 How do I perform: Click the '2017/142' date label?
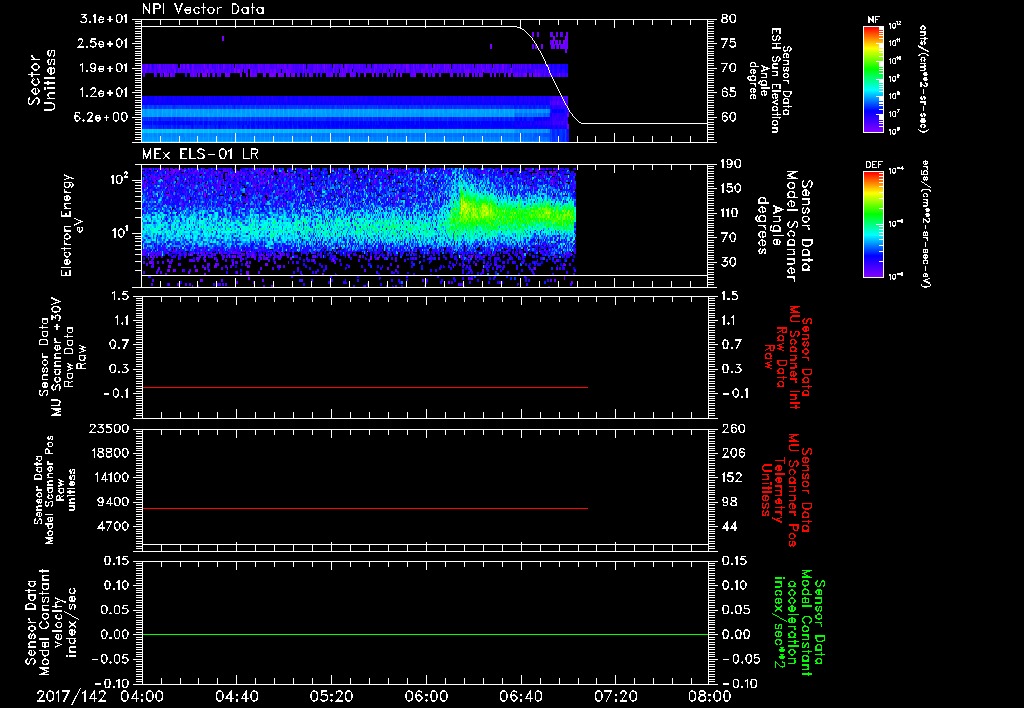point(71,696)
